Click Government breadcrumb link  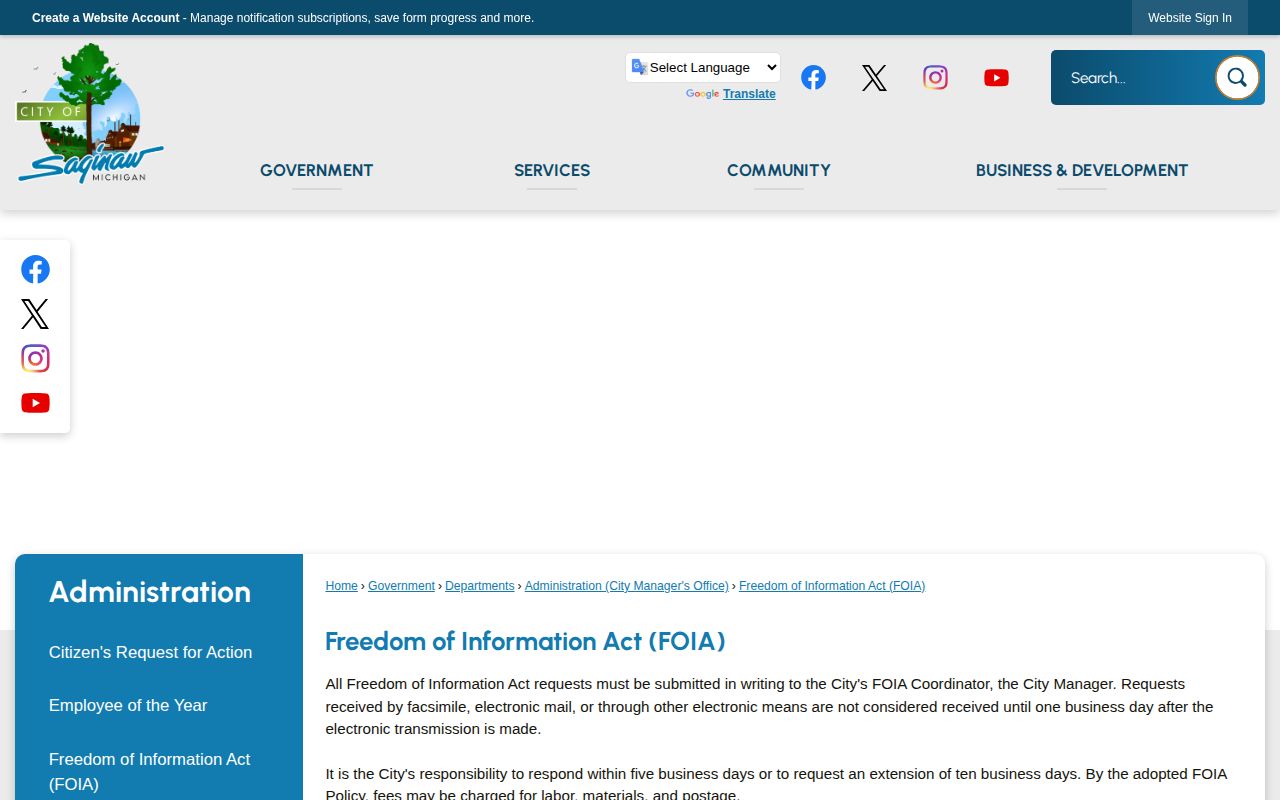point(401,586)
